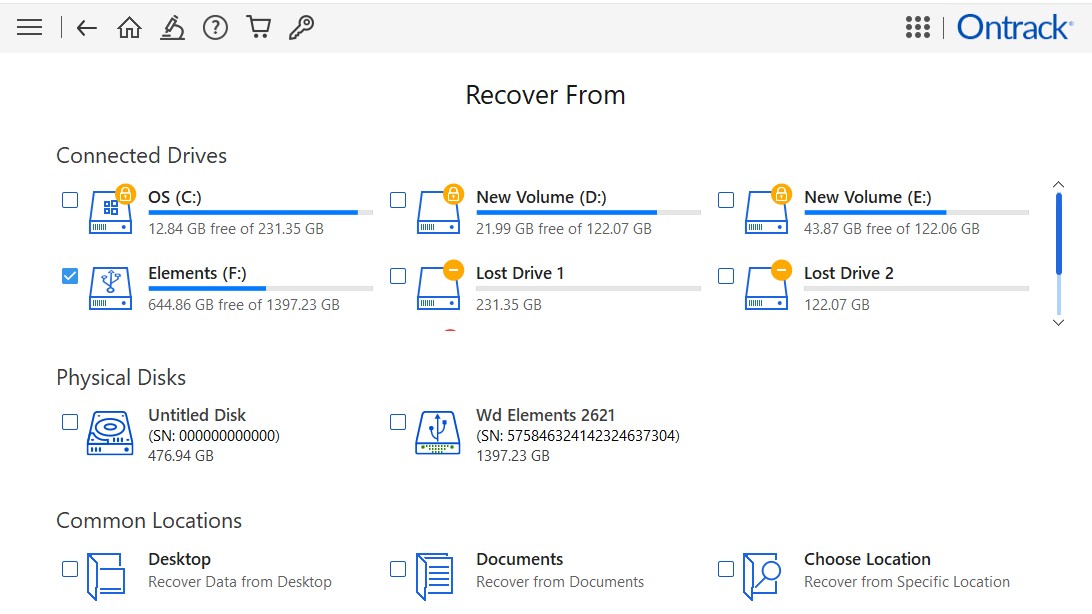1092x614 pixels.
Task: Click the Ontrack logo
Action: click(1015, 27)
